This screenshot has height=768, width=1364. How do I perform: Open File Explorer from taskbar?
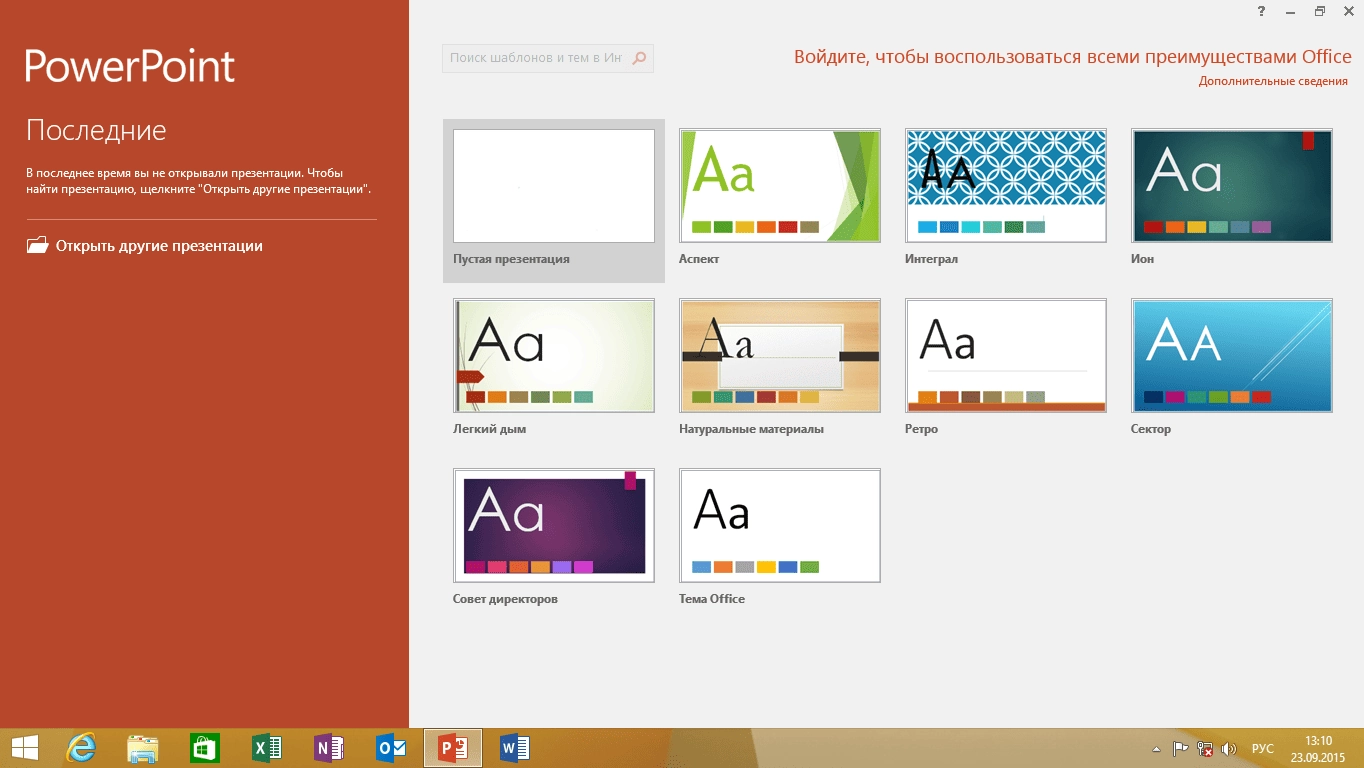coord(143,748)
